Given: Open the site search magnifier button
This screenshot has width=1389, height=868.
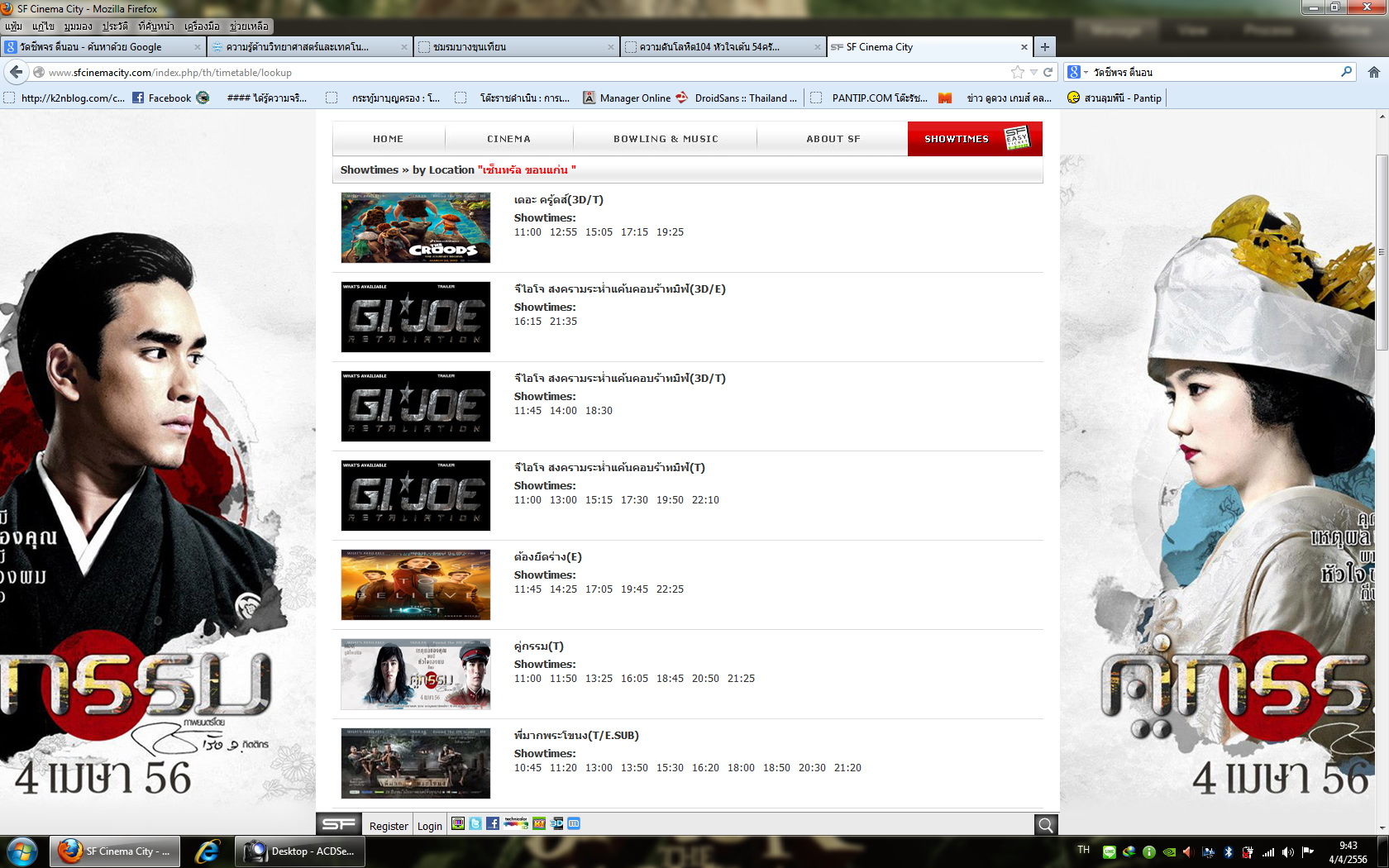Looking at the screenshot, I should coord(1046,824).
